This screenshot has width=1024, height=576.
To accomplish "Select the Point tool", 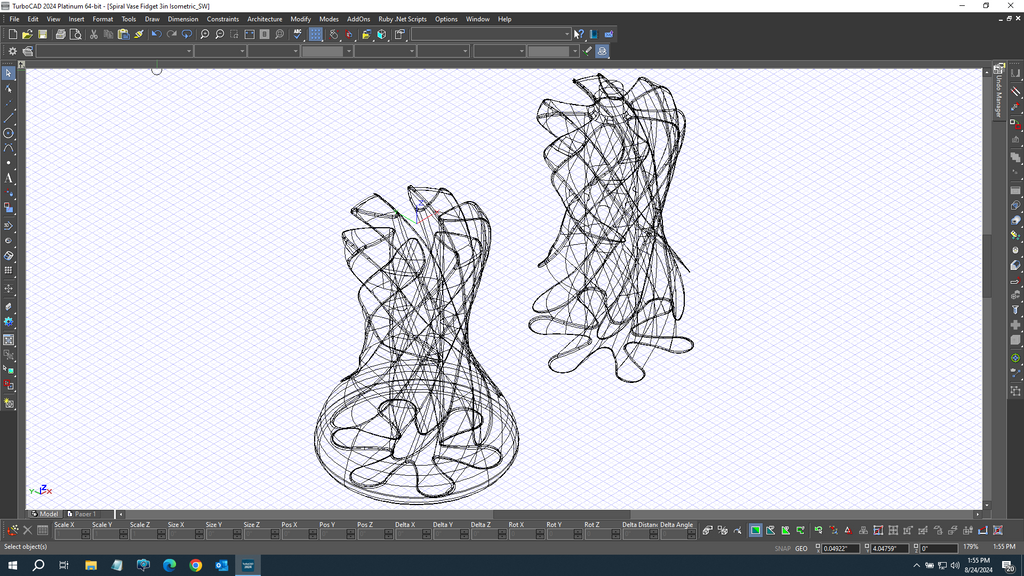I will click(x=8, y=163).
